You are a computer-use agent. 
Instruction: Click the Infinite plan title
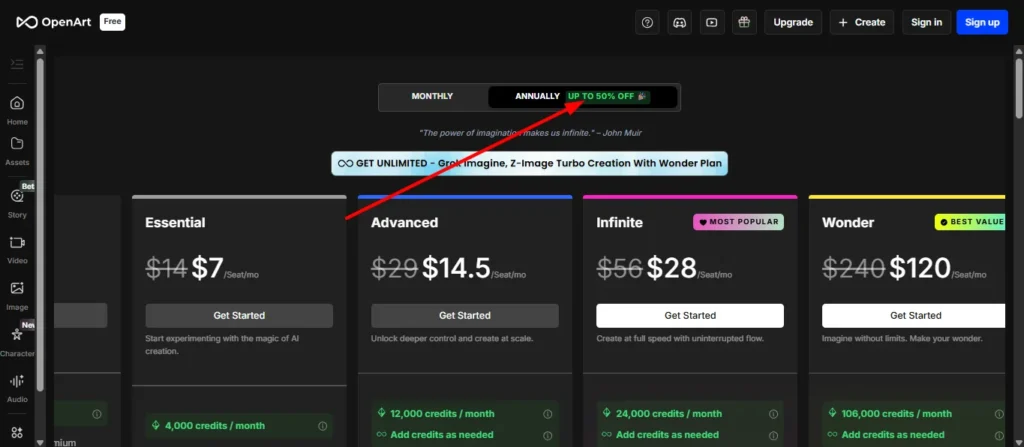click(619, 223)
